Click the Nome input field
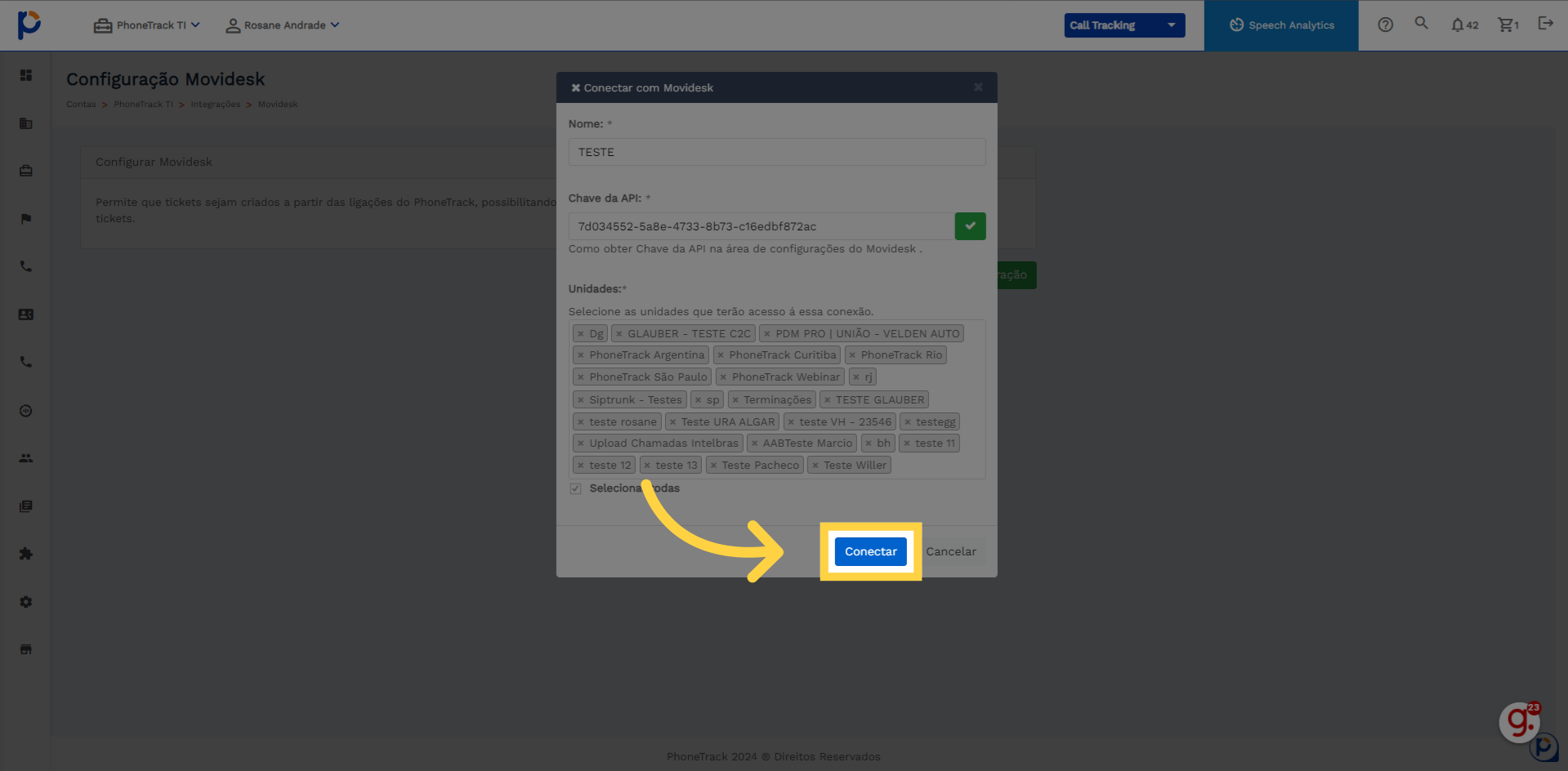Screen dimensions: 1568x771 (777, 152)
